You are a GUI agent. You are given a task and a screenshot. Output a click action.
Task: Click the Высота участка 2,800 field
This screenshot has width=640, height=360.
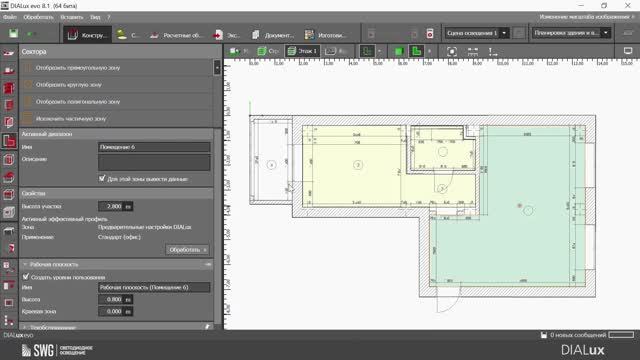tap(116, 207)
